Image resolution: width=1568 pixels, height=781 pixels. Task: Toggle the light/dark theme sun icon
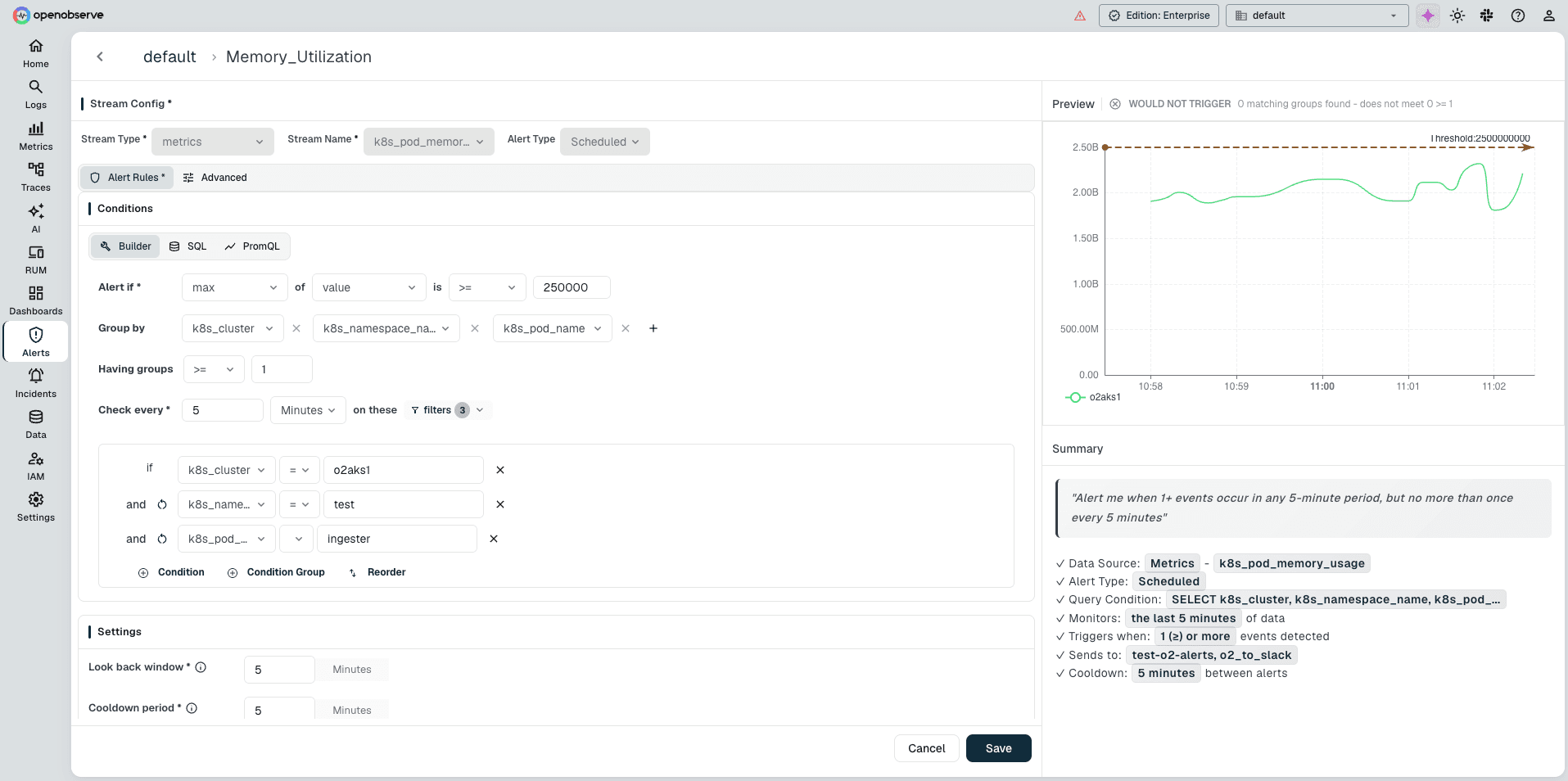[x=1457, y=16]
